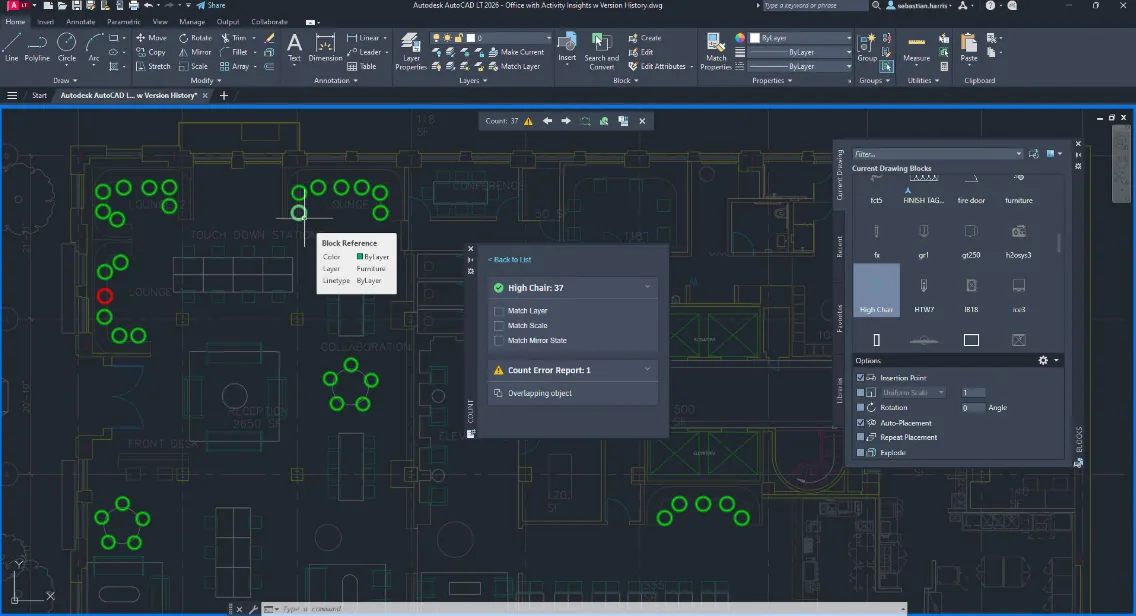The width and height of the screenshot is (1136, 616).
Task: Select the High Chair block thumbnail
Action: tap(876, 290)
